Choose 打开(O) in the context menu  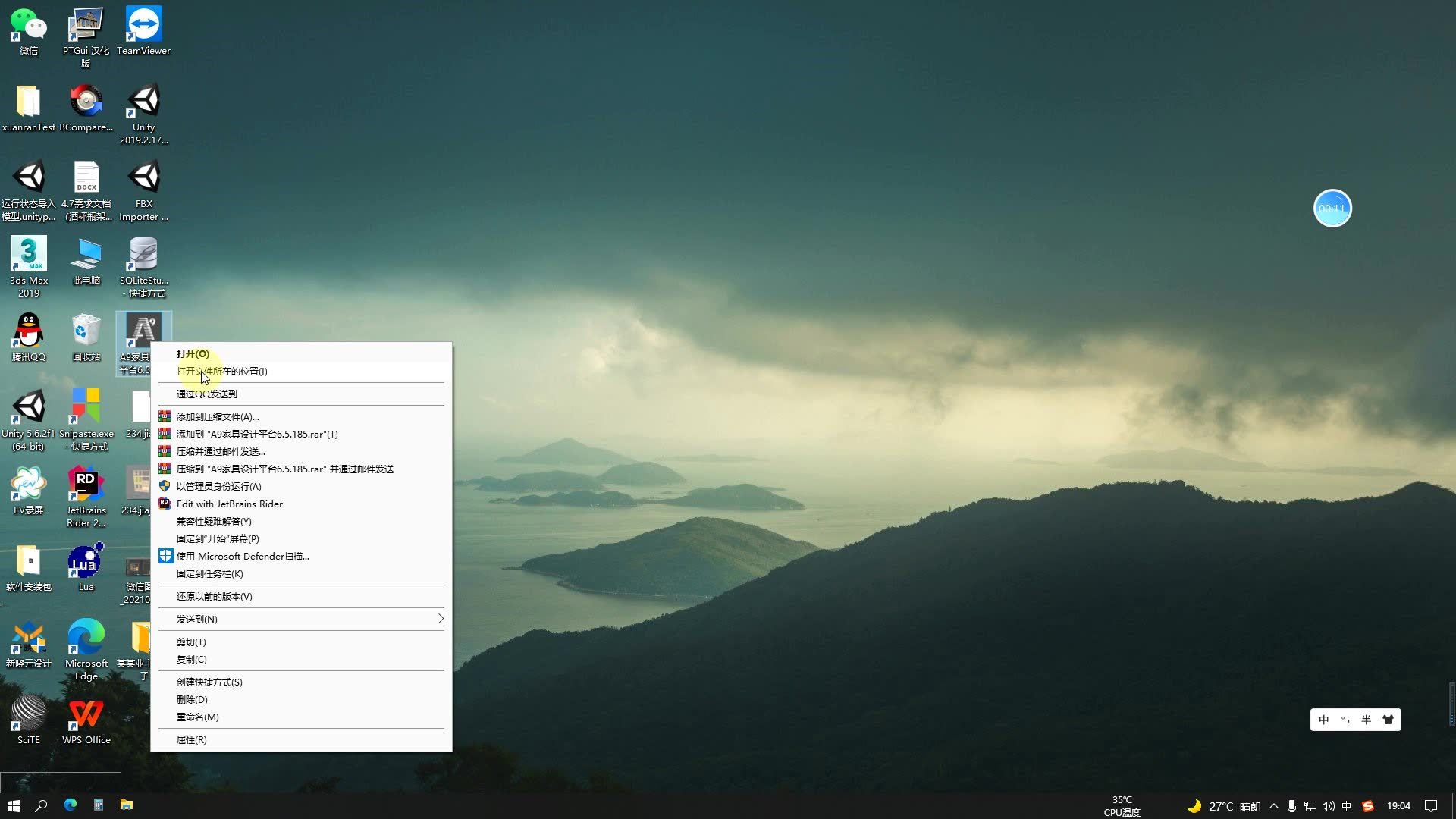[x=193, y=354]
